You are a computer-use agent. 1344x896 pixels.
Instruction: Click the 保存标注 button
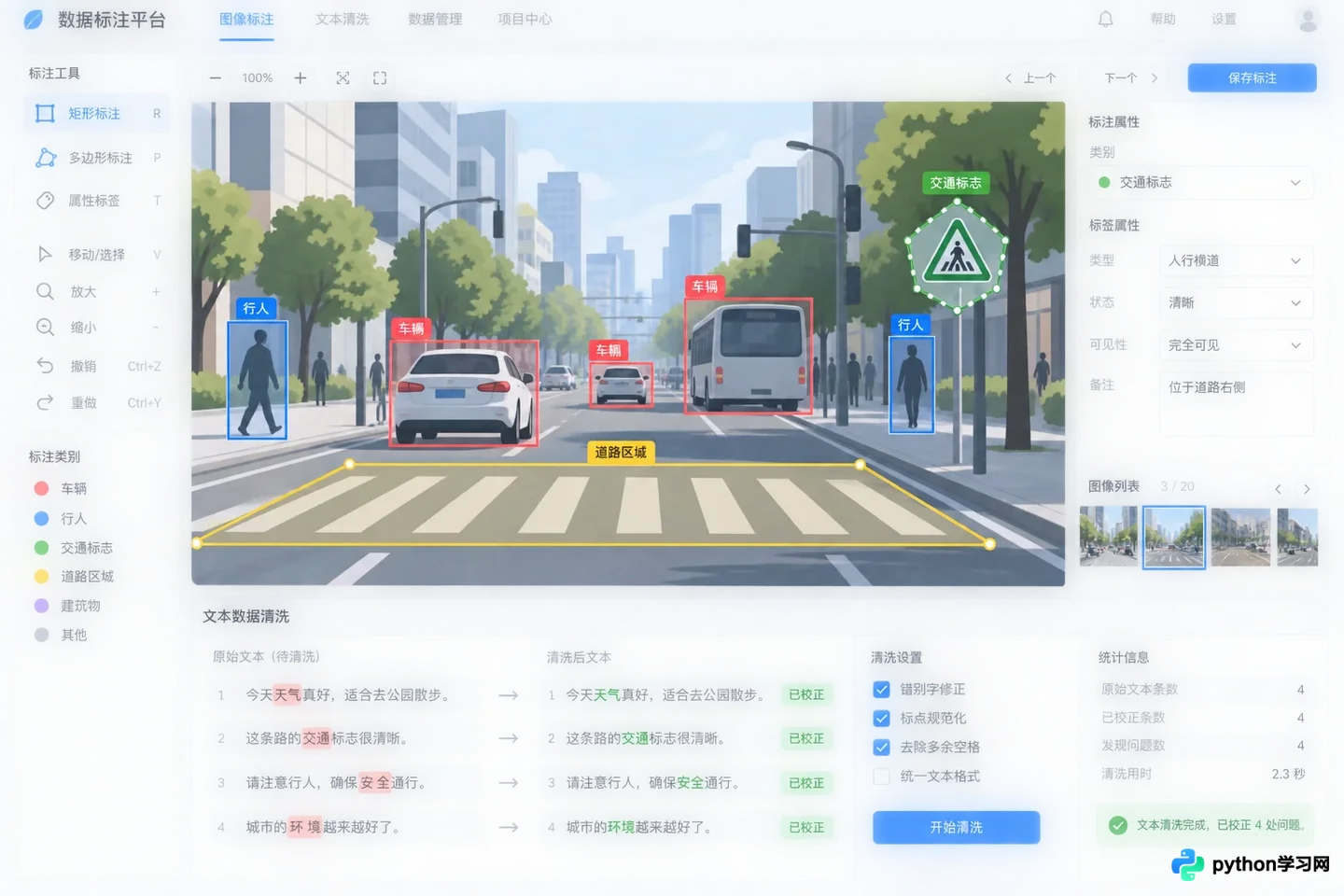(1252, 78)
